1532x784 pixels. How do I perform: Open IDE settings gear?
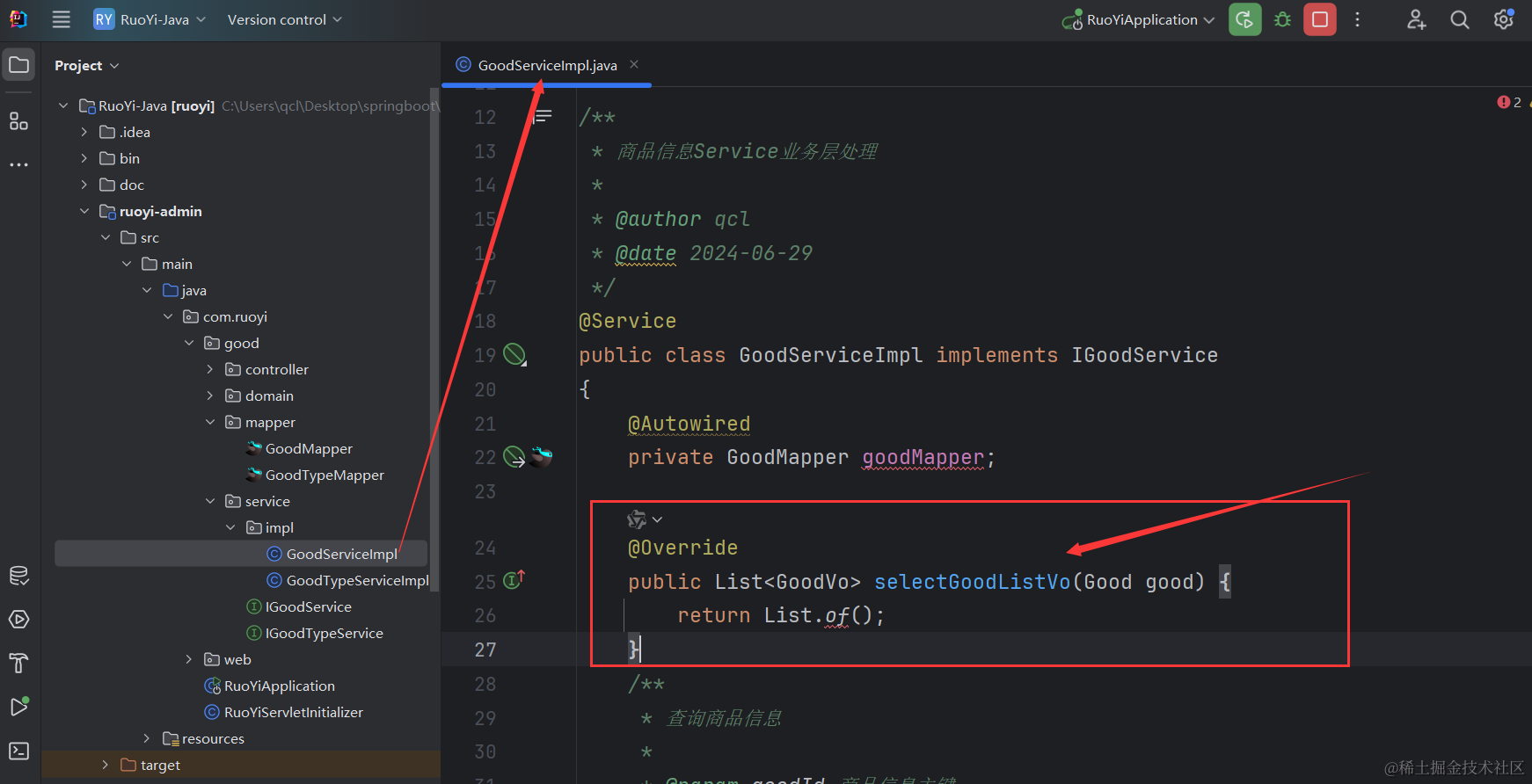[1504, 19]
